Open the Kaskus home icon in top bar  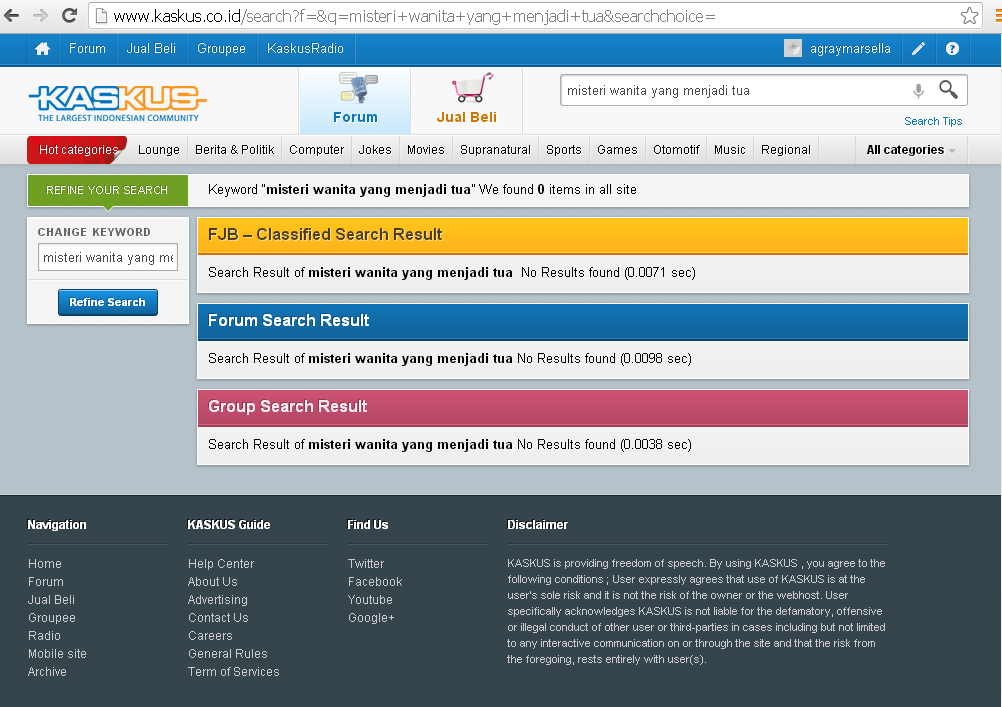[x=42, y=49]
